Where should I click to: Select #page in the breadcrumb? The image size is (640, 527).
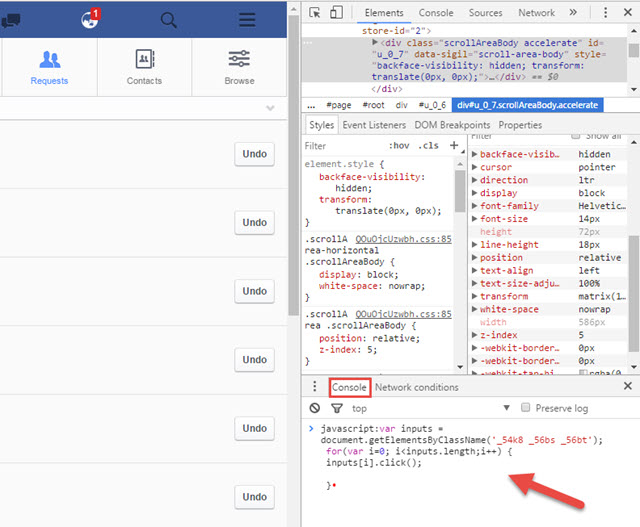coord(339,105)
